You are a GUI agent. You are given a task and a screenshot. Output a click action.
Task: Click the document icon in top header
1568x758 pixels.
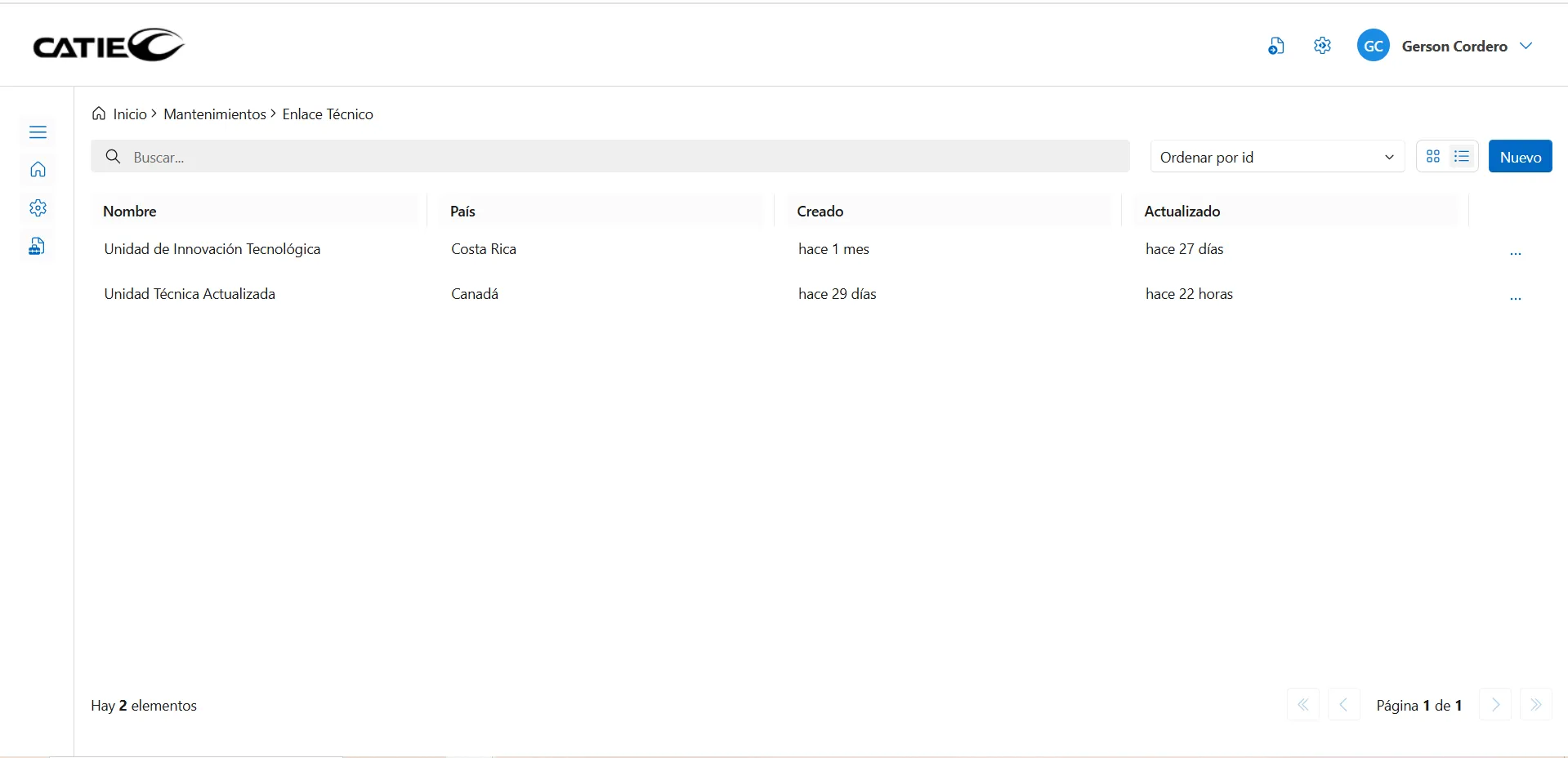[1276, 47]
